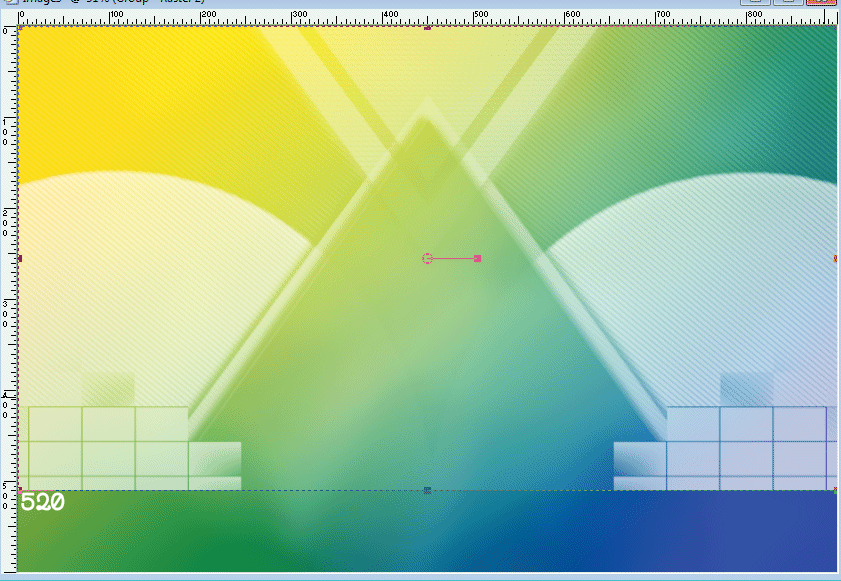Click the left-middle selection handle
This screenshot has height=581, width=841.
[20, 258]
